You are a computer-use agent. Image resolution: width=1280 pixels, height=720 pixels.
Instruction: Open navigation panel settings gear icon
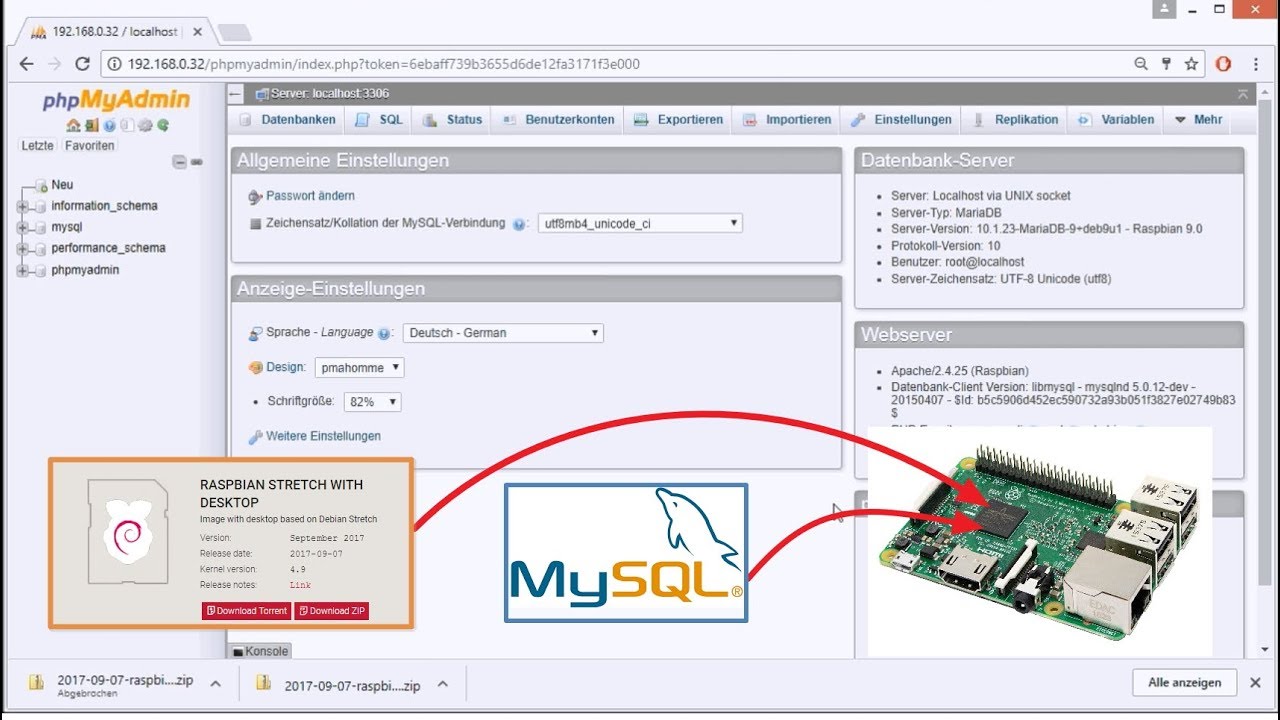[x=144, y=126]
